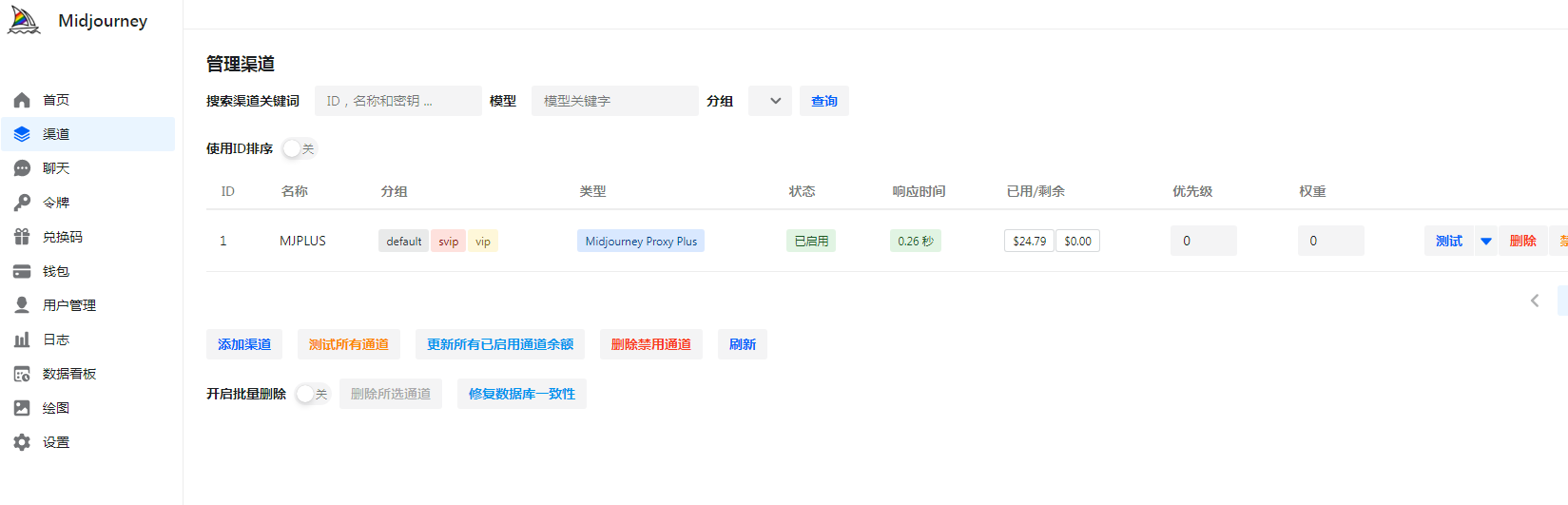The width and height of the screenshot is (1568, 505).
Task: Click the 状态 column header
Action: point(802,191)
